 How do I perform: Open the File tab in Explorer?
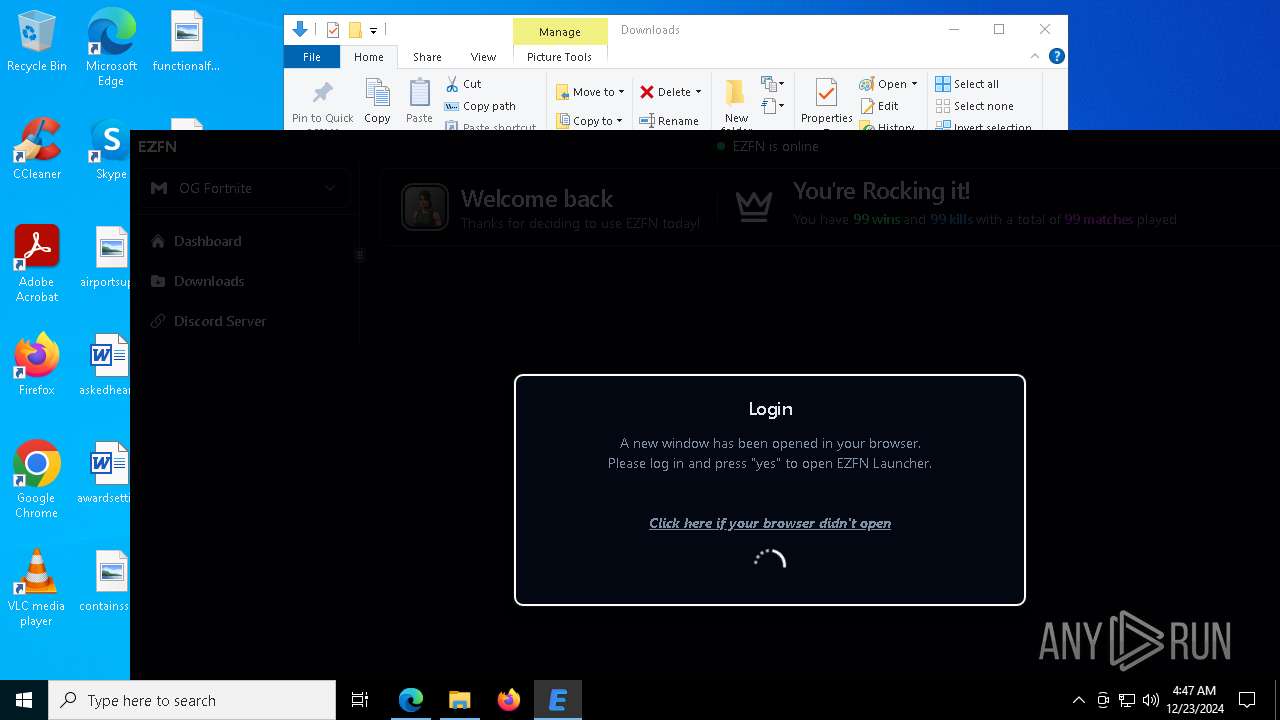312,57
